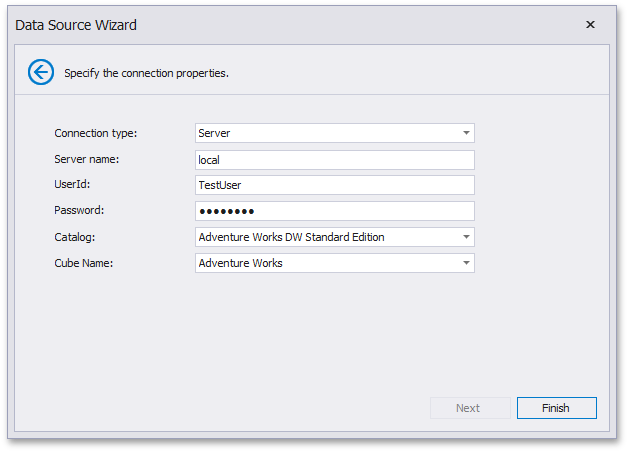Click the blue back arrow icon
Viewport: 630px width, 454px height.
pyautogui.click(x=41, y=72)
